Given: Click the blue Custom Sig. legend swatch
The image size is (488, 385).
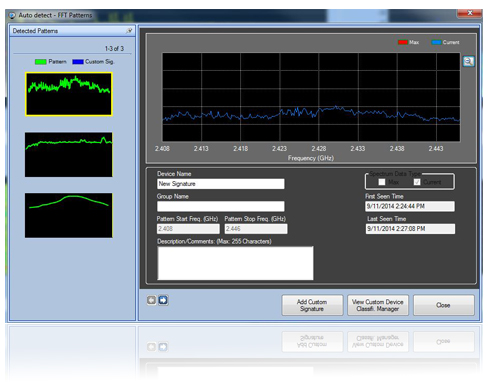Looking at the screenshot, I should point(78,62).
